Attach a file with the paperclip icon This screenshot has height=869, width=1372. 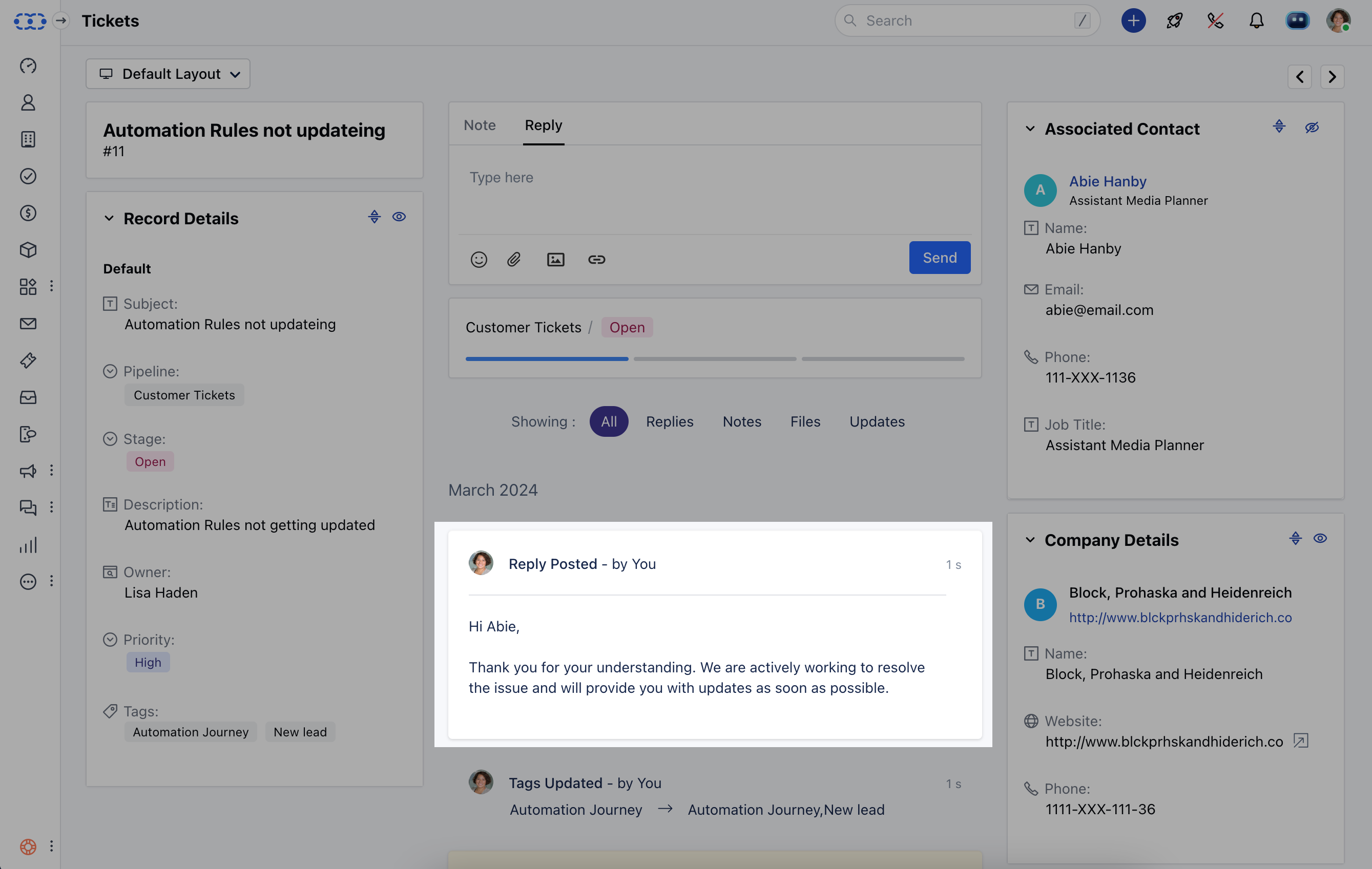pyautogui.click(x=514, y=260)
